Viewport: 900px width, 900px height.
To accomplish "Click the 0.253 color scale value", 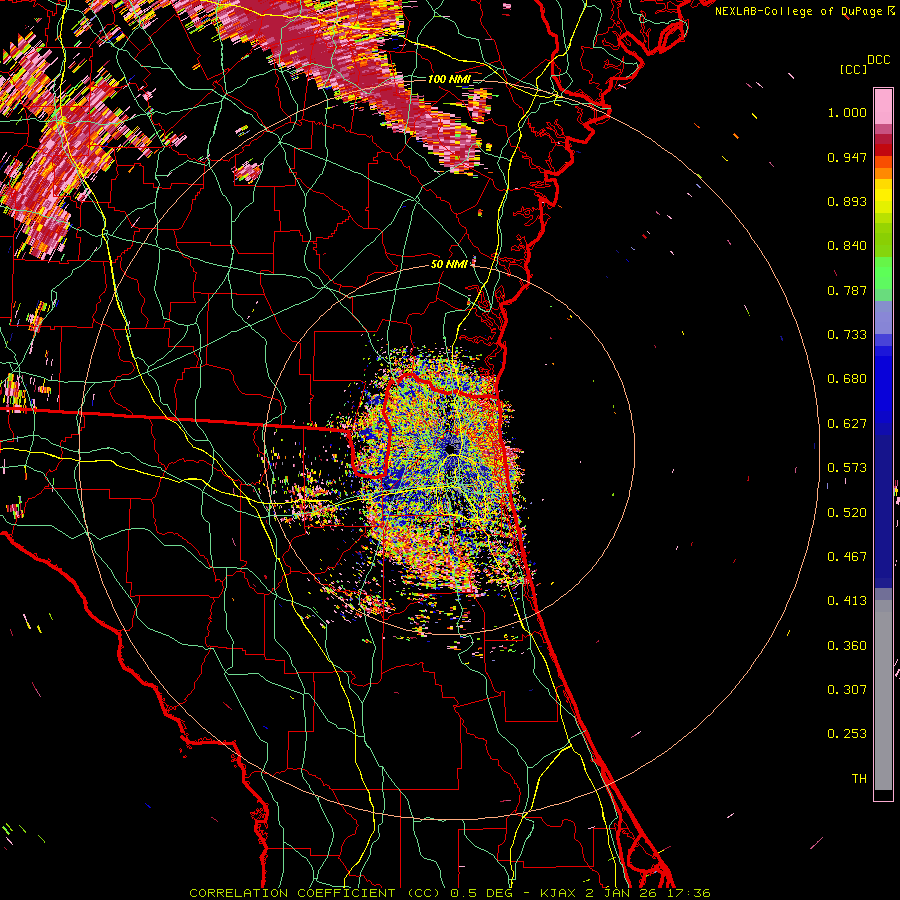I will pos(847,734).
